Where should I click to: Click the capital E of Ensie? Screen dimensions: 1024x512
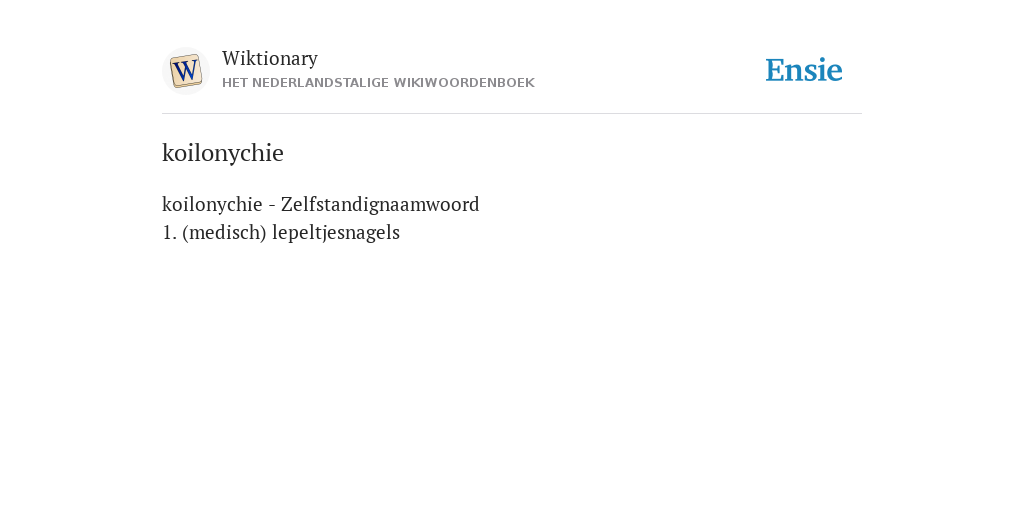pos(774,71)
